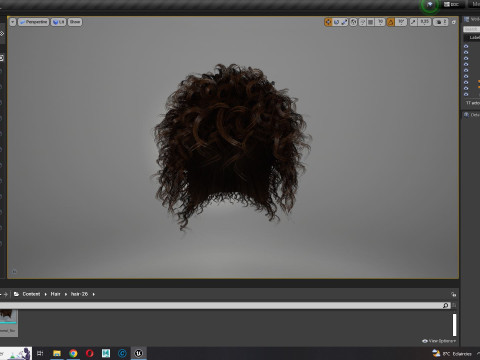Image resolution: width=480 pixels, height=360 pixels.
Task: Click the Content Browser folder icon
Action: point(16,294)
